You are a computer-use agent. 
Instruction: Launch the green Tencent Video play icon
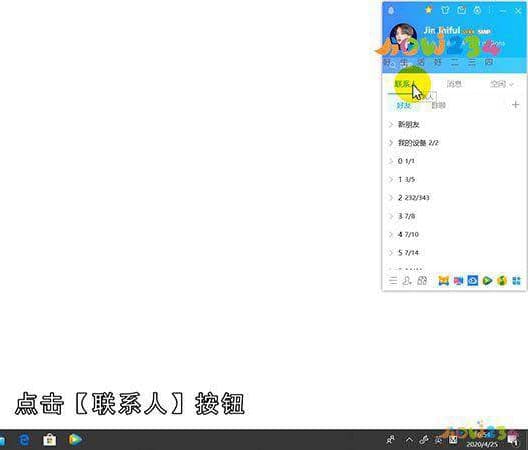pos(487,281)
